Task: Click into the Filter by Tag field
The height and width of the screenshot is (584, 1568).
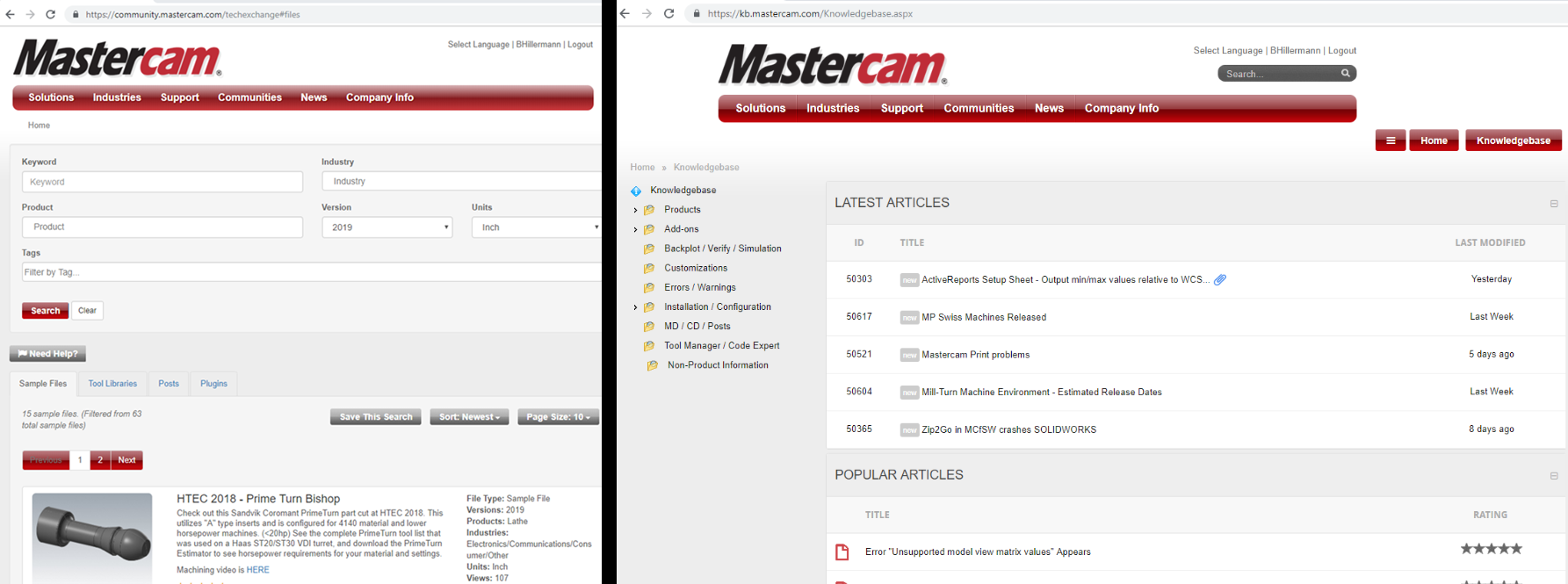Action: [312, 272]
